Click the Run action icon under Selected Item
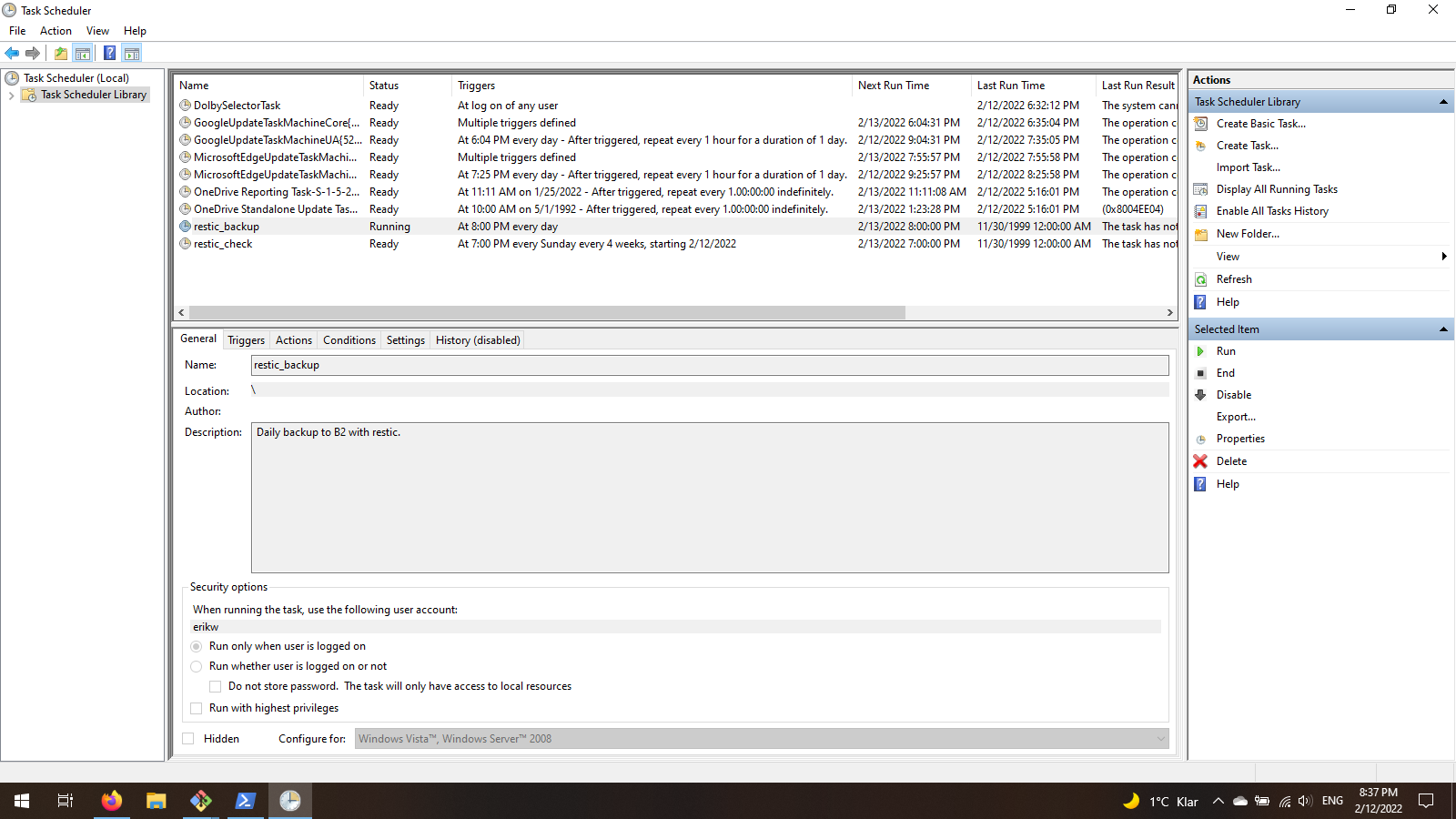 [x=1201, y=350]
